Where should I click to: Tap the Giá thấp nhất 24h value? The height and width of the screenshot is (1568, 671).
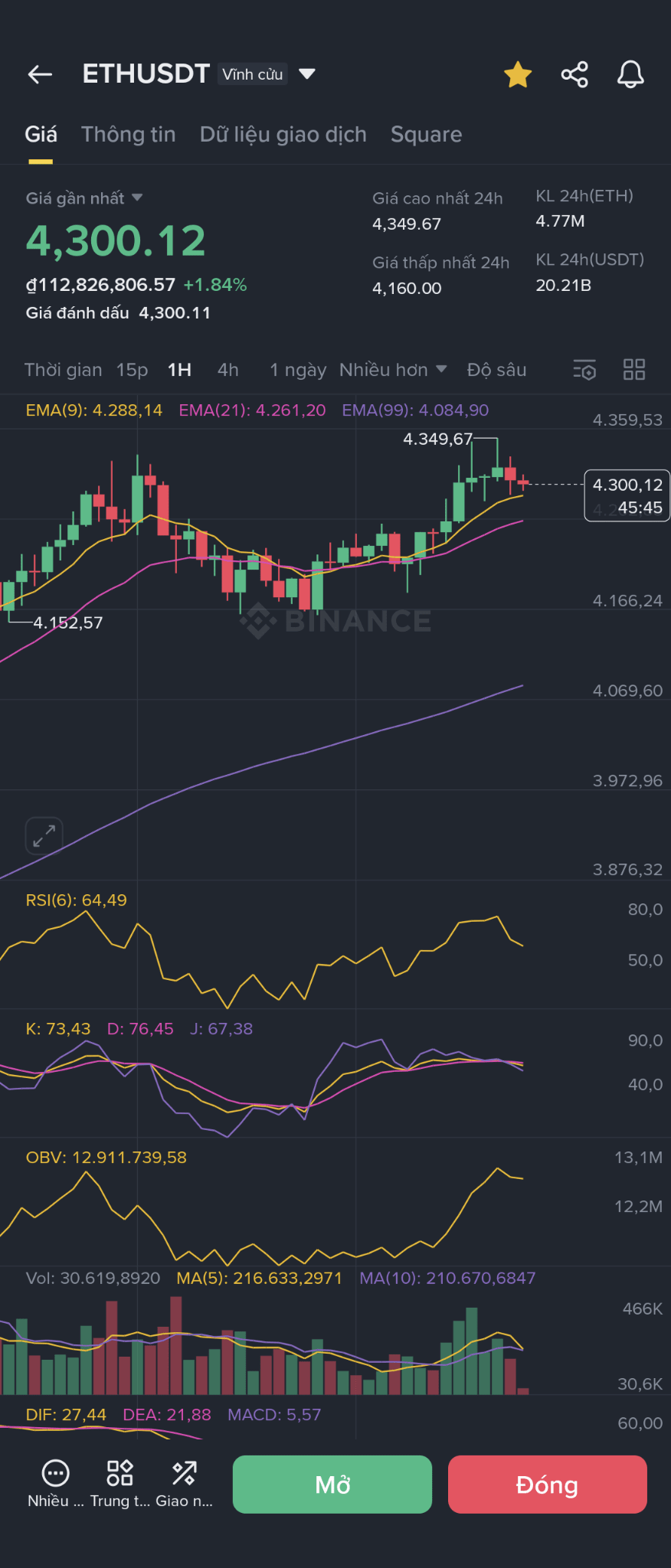click(x=407, y=289)
